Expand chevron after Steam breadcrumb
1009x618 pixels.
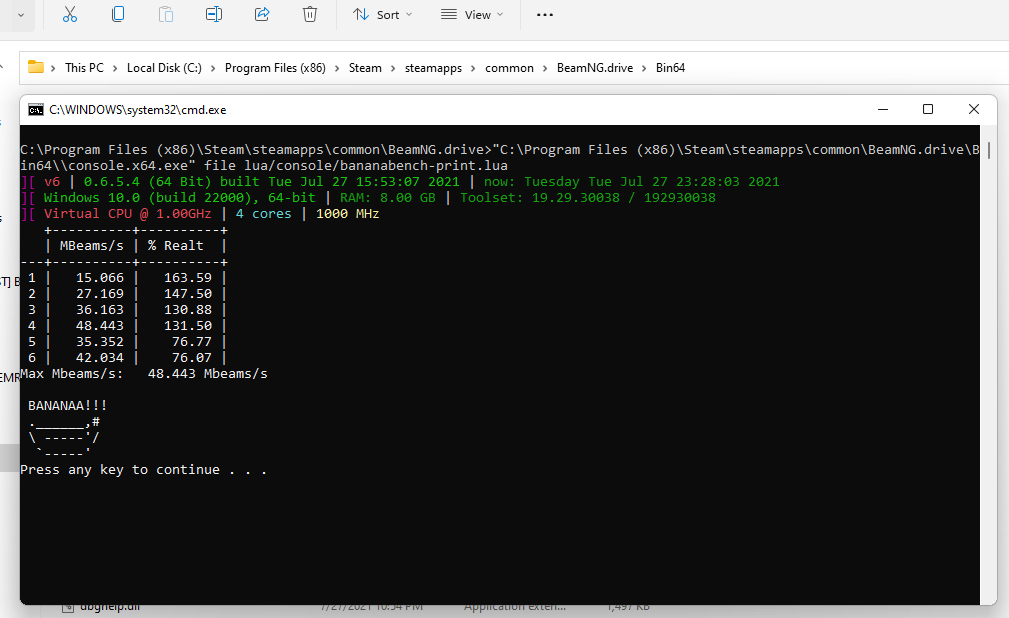[x=393, y=68]
